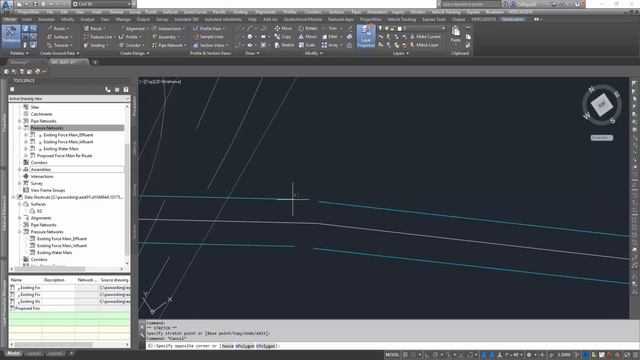Image resolution: width=640 pixels, height=360 pixels.
Task: Expand the Draw panel dropdown
Action: [x=252, y=53]
